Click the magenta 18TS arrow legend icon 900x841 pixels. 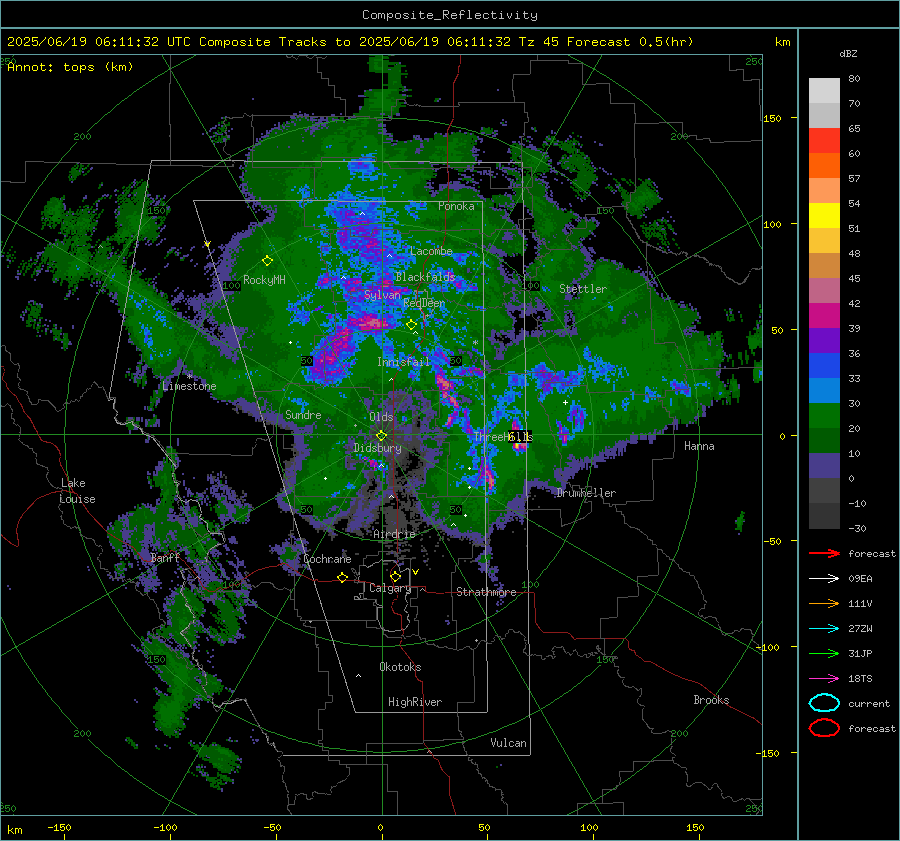coord(824,679)
